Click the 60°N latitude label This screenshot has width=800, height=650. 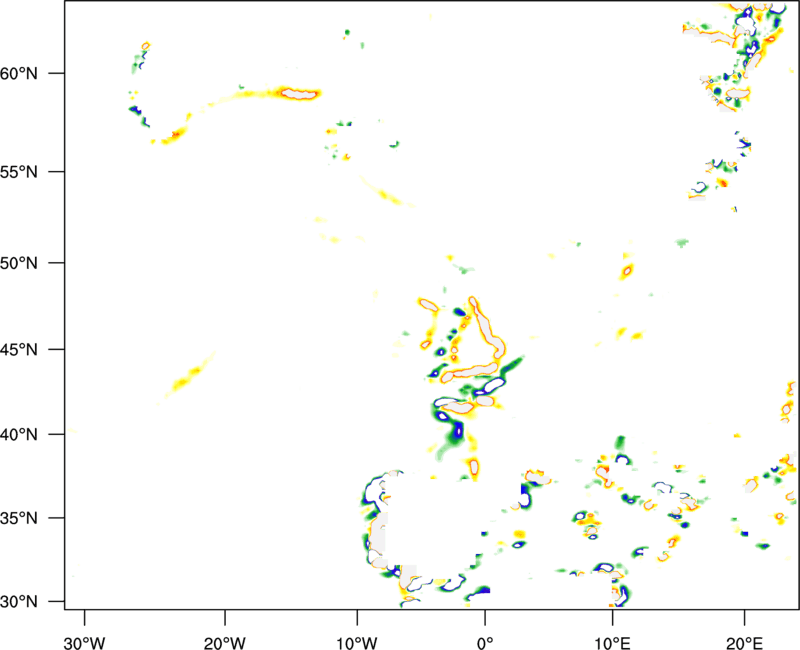(19, 73)
